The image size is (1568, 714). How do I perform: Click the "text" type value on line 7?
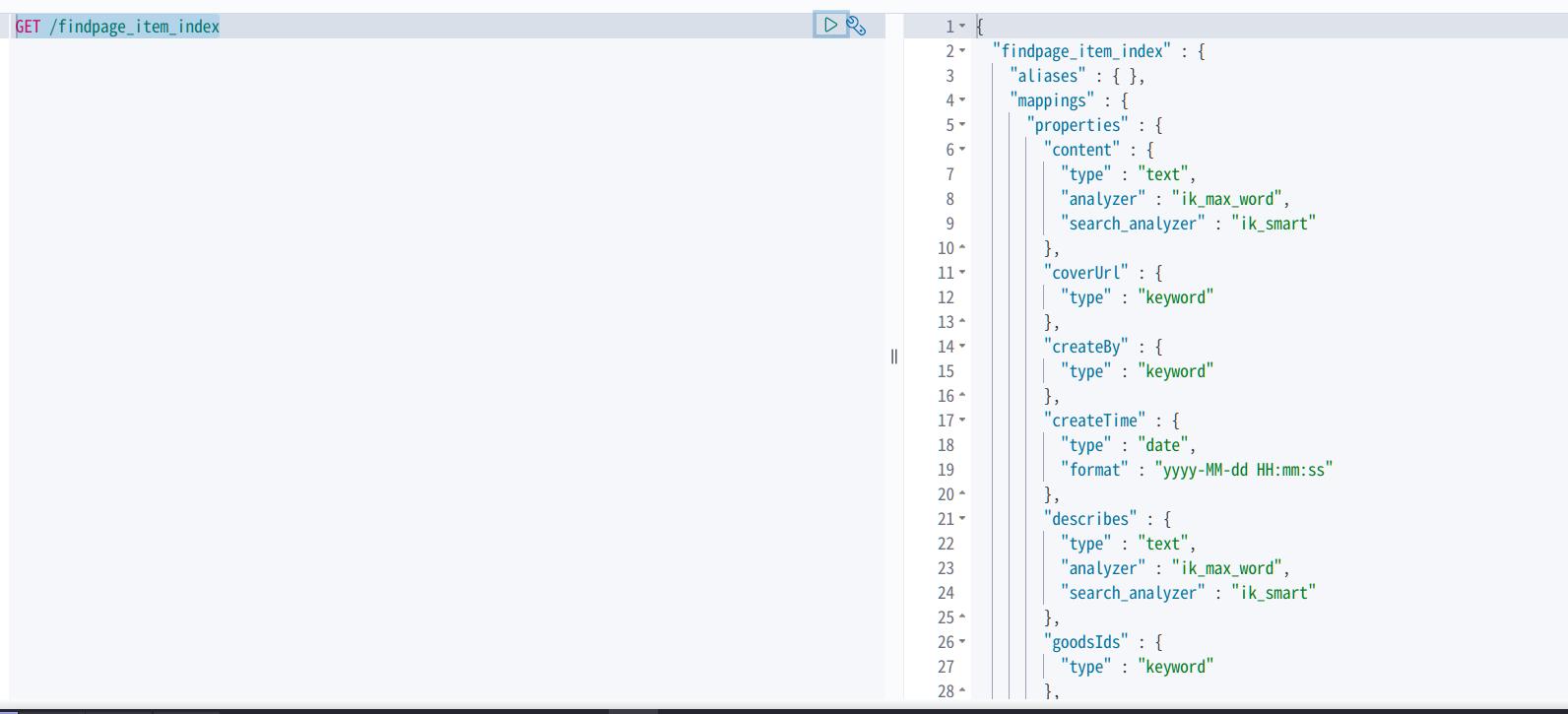[1163, 174]
